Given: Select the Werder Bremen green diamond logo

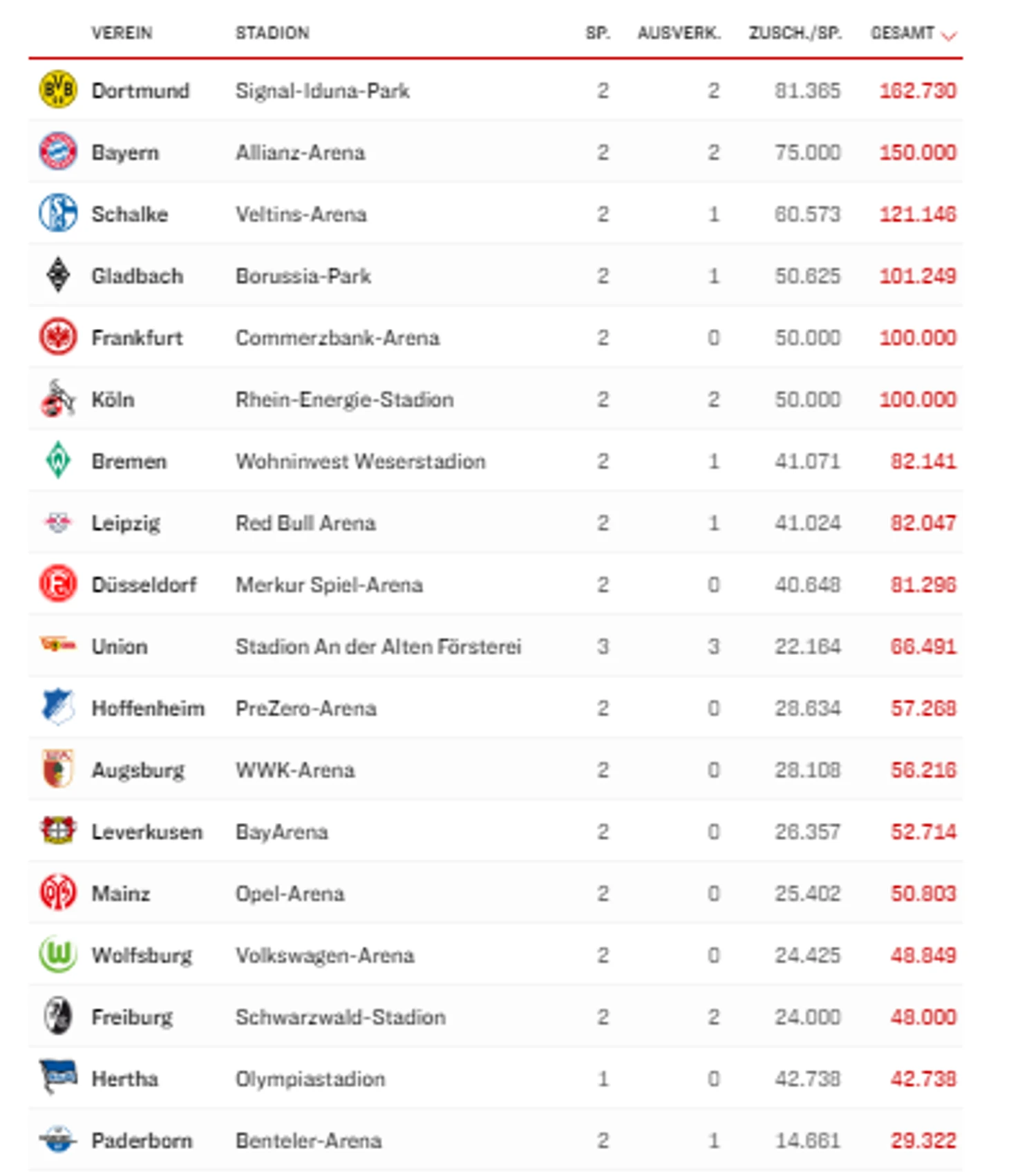Looking at the screenshot, I should coord(58,460).
